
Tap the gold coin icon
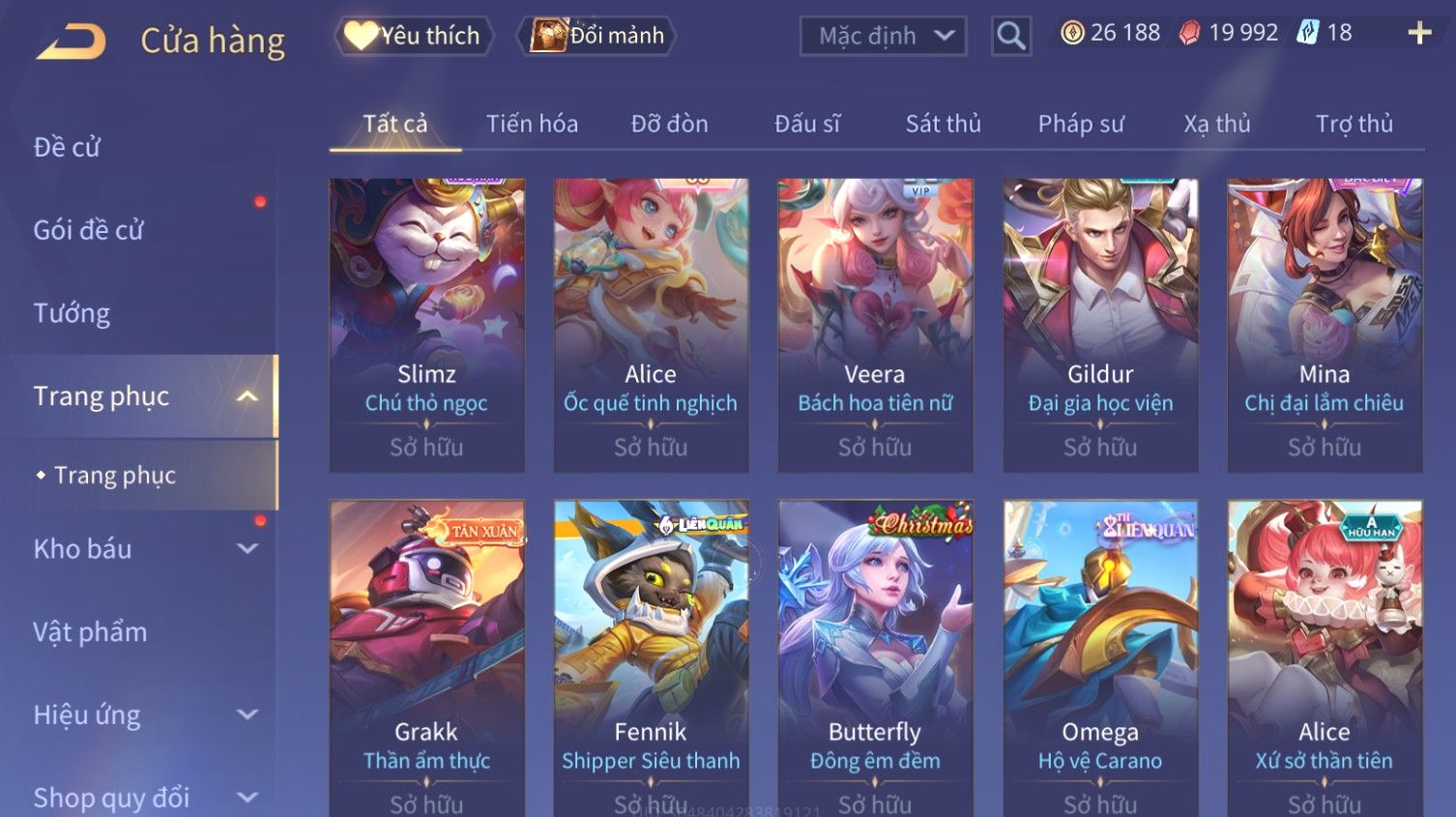pyautogui.click(x=1072, y=33)
